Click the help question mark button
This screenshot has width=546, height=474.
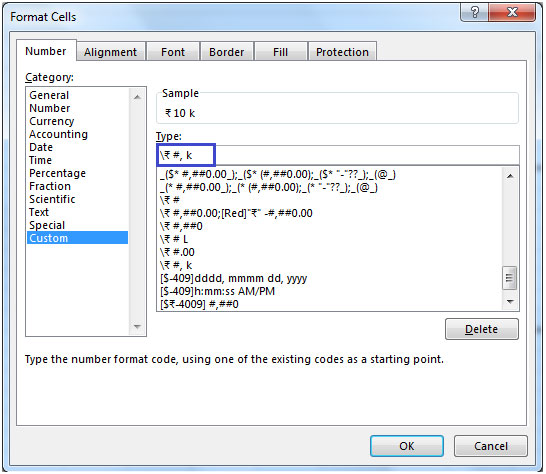coord(474,13)
